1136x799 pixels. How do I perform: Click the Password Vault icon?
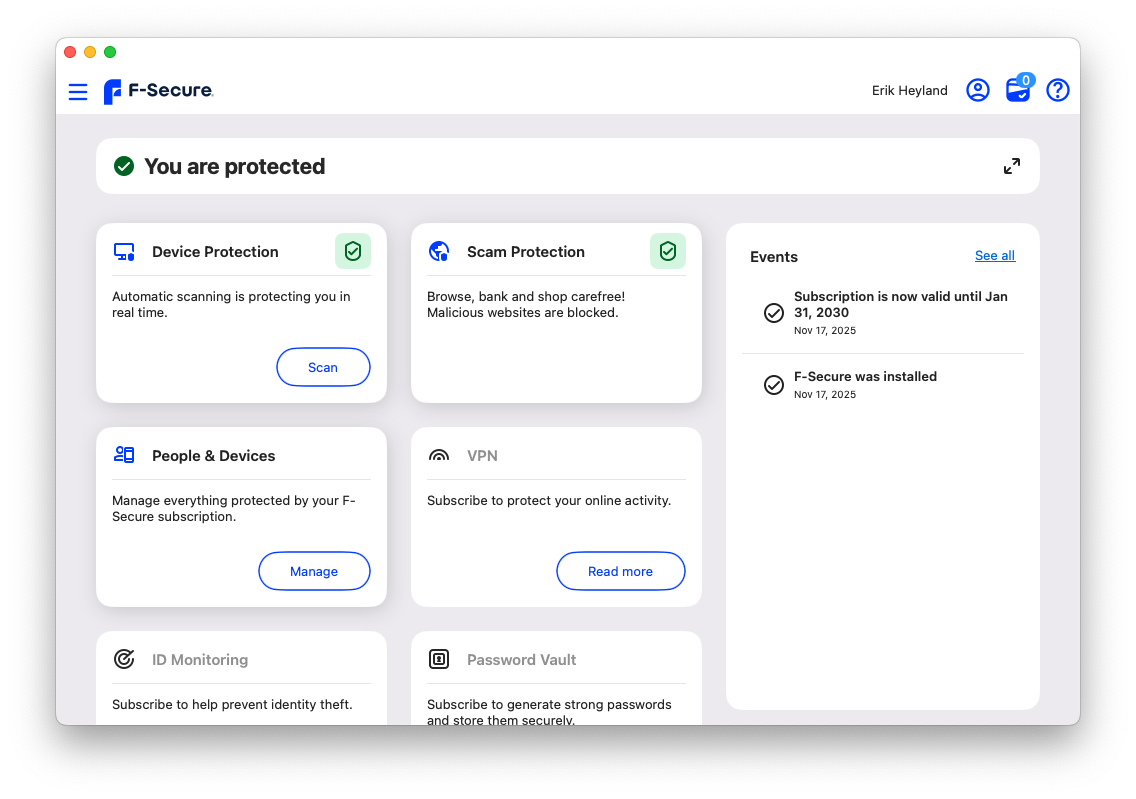tap(439, 659)
